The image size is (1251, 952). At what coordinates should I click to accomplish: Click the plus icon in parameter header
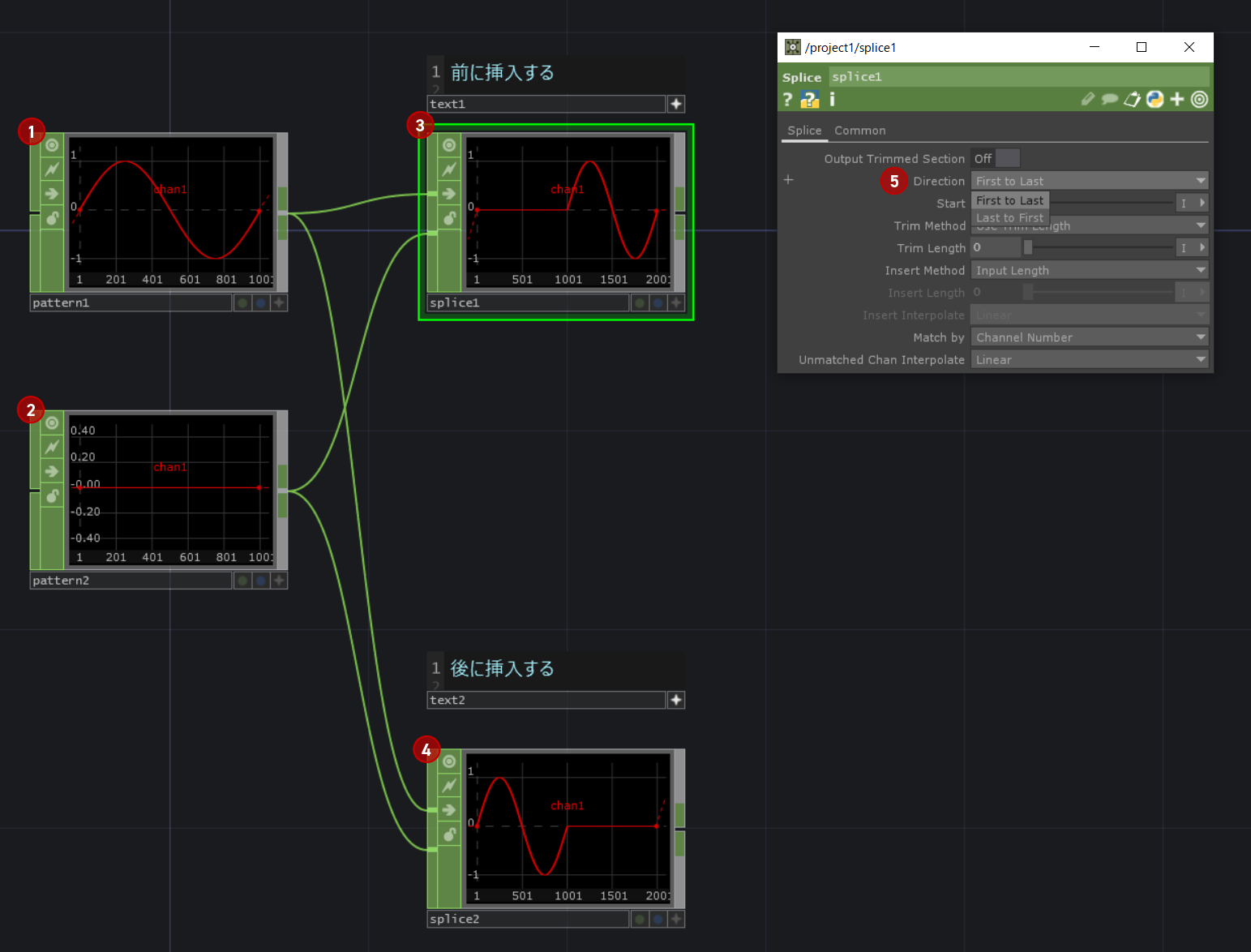tap(1176, 99)
